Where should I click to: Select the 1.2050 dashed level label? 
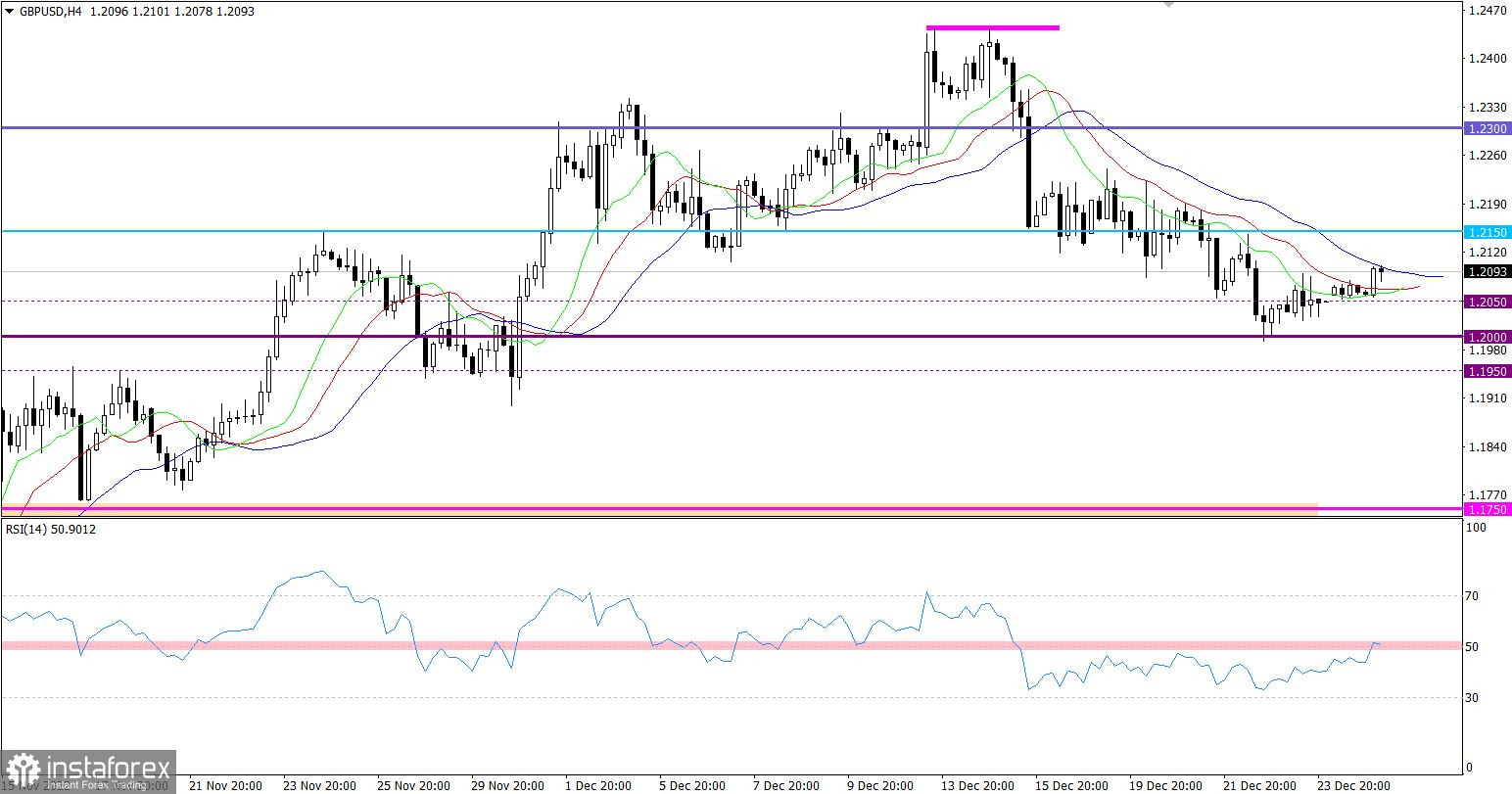coord(1488,303)
